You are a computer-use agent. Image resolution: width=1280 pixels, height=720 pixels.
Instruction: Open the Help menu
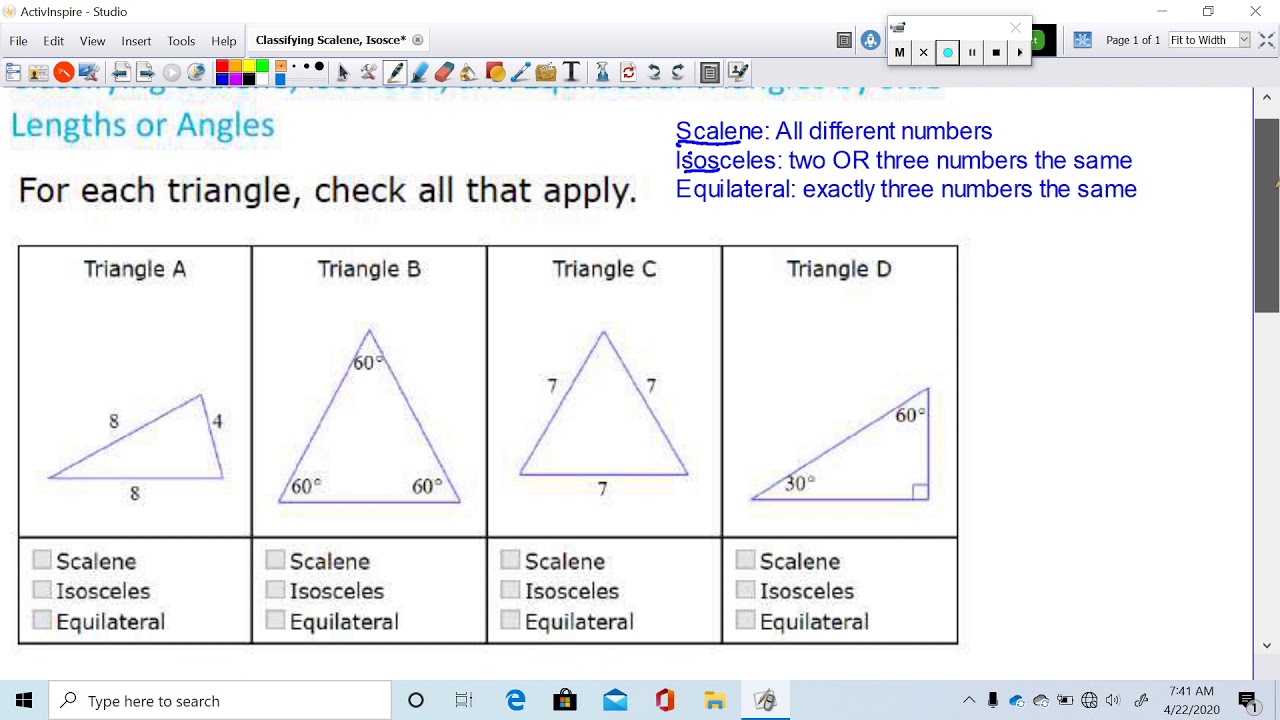224,41
